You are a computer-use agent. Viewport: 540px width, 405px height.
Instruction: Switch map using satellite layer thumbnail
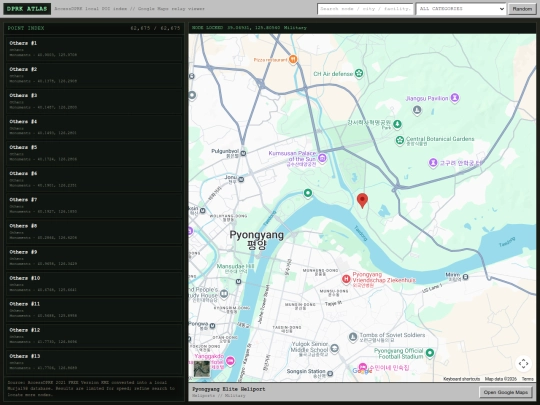pyautogui.click(x=202, y=369)
